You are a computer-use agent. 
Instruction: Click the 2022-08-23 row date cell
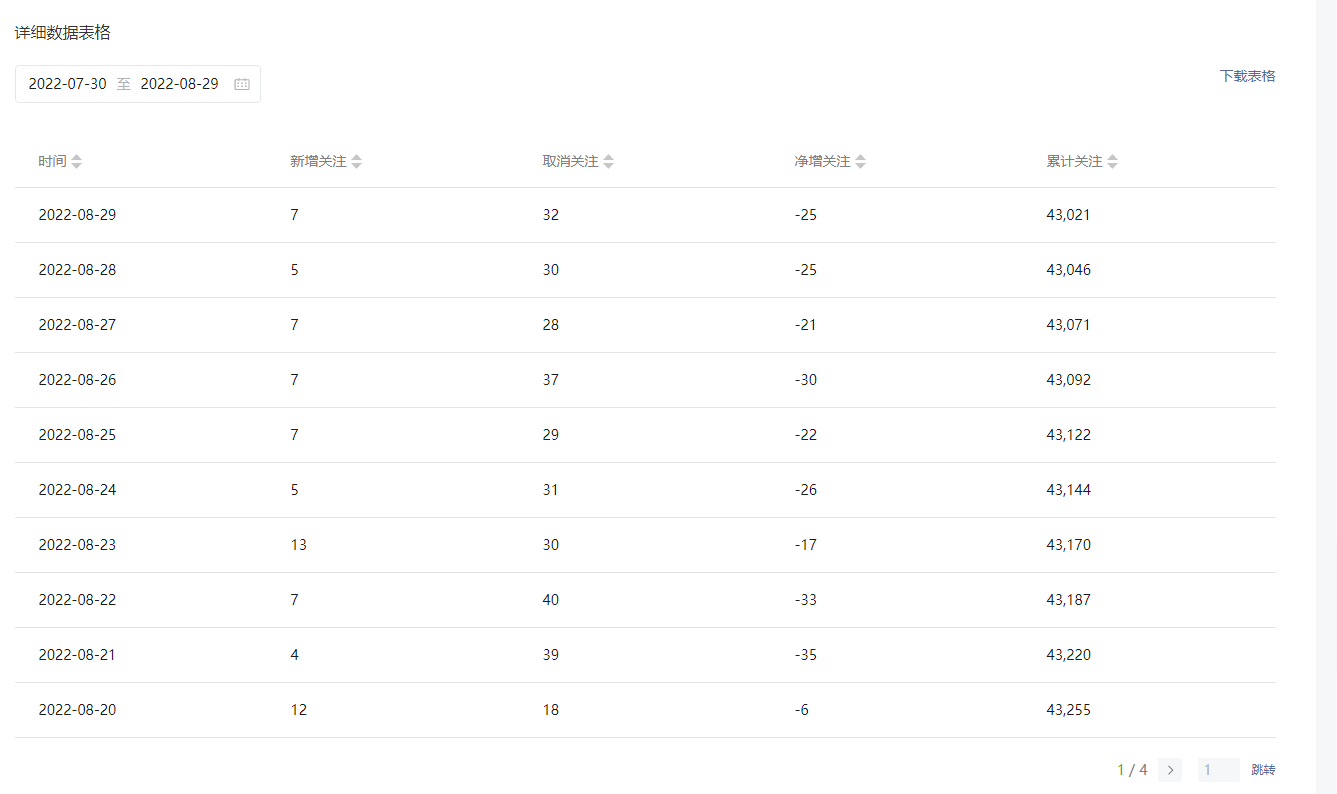77,545
